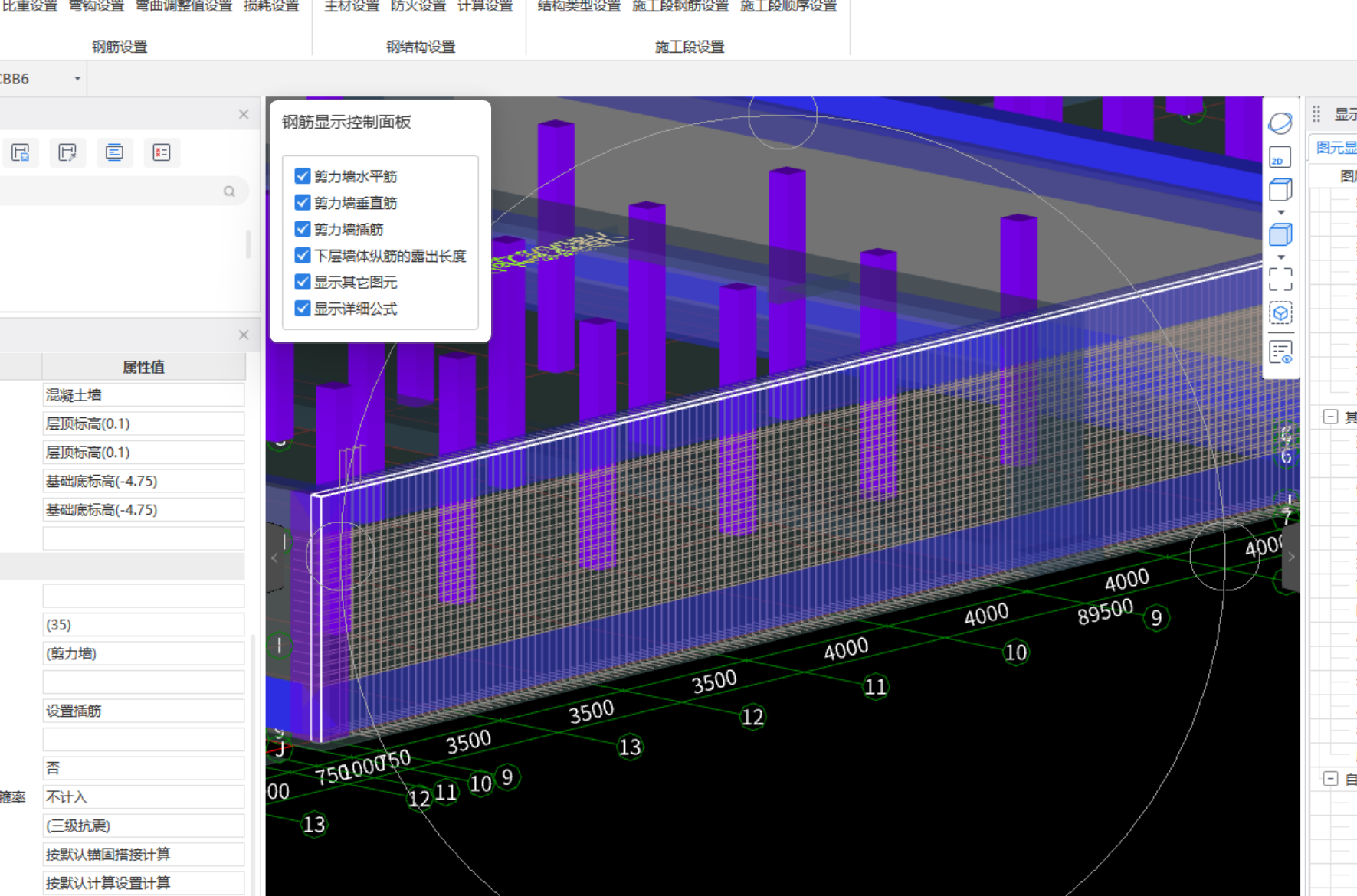Click the dashed box with cube icon
The width and height of the screenshot is (1357, 896).
pos(1280,313)
